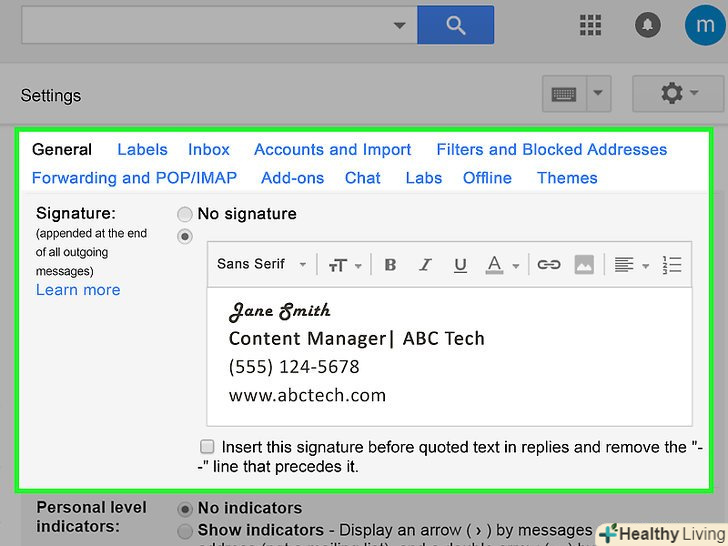The width and height of the screenshot is (728, 546).
Task: Switch to the Labels tab
Action: click(142, 149)
